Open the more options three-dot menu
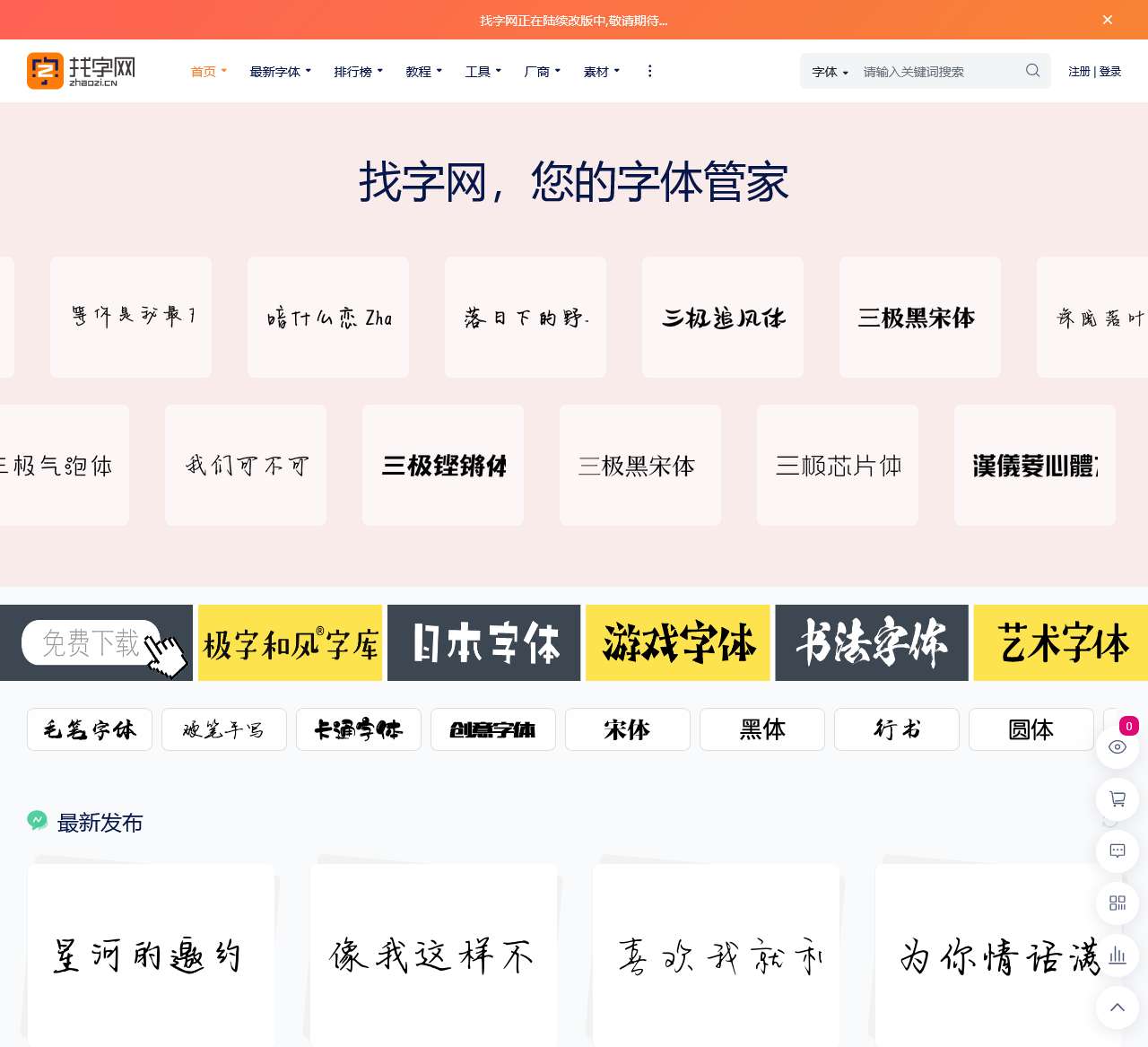Viewport: 1148px width, 1047px height. coord(650,71)
